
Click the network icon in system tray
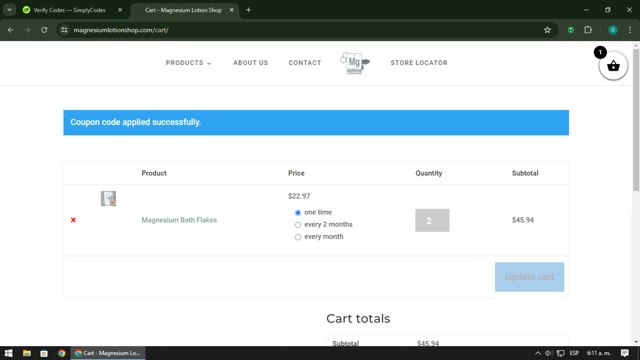[561, 353]
